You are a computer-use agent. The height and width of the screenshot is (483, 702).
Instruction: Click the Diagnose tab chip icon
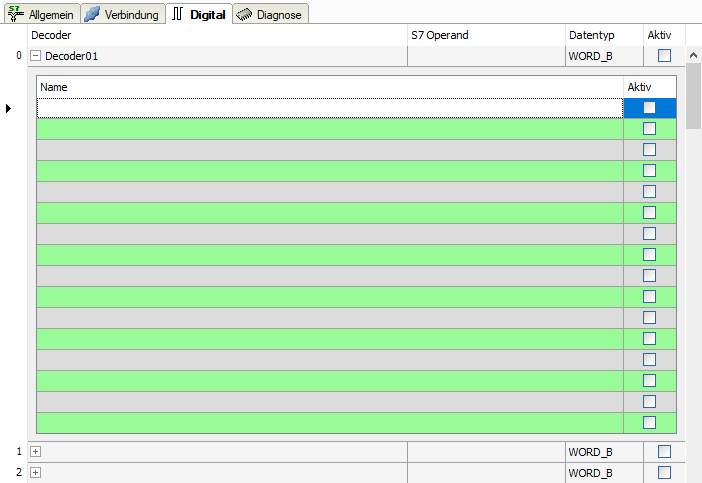[244, 14]
